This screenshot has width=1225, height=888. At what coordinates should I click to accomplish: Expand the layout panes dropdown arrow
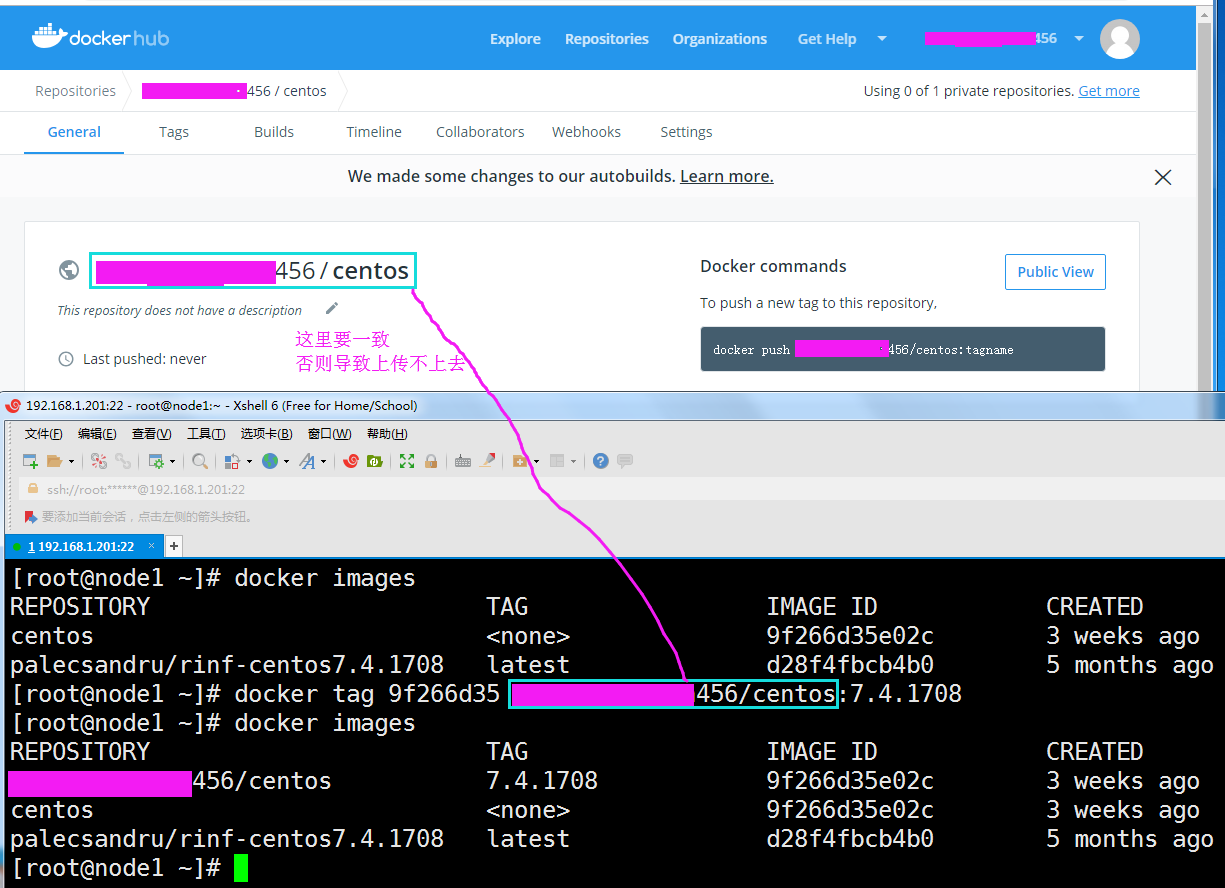click(573, 462)
